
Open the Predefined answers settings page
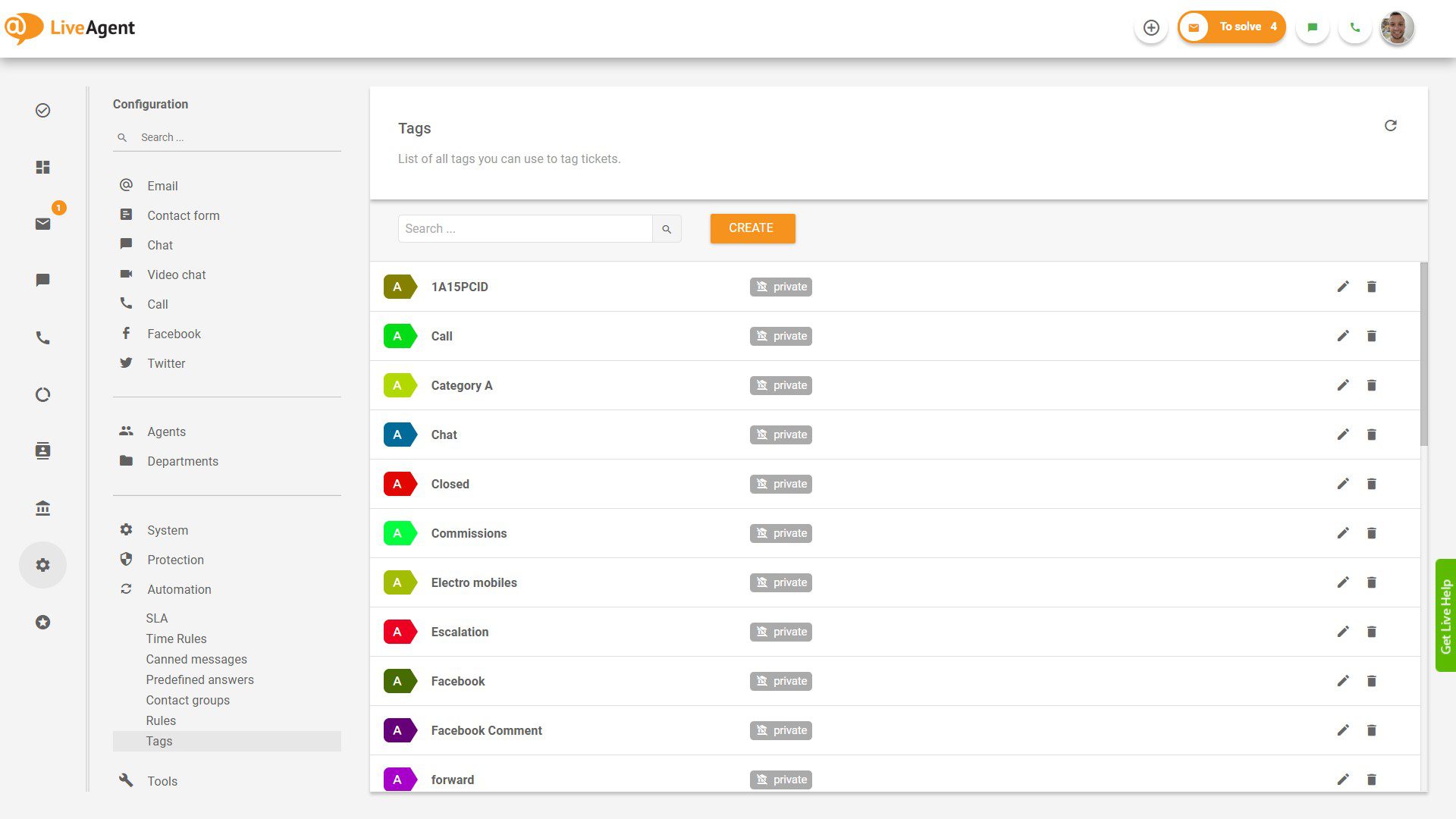coord(199,679)
